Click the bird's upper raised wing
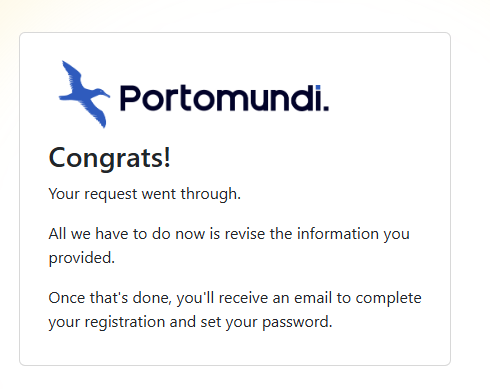 click(72, 75)
